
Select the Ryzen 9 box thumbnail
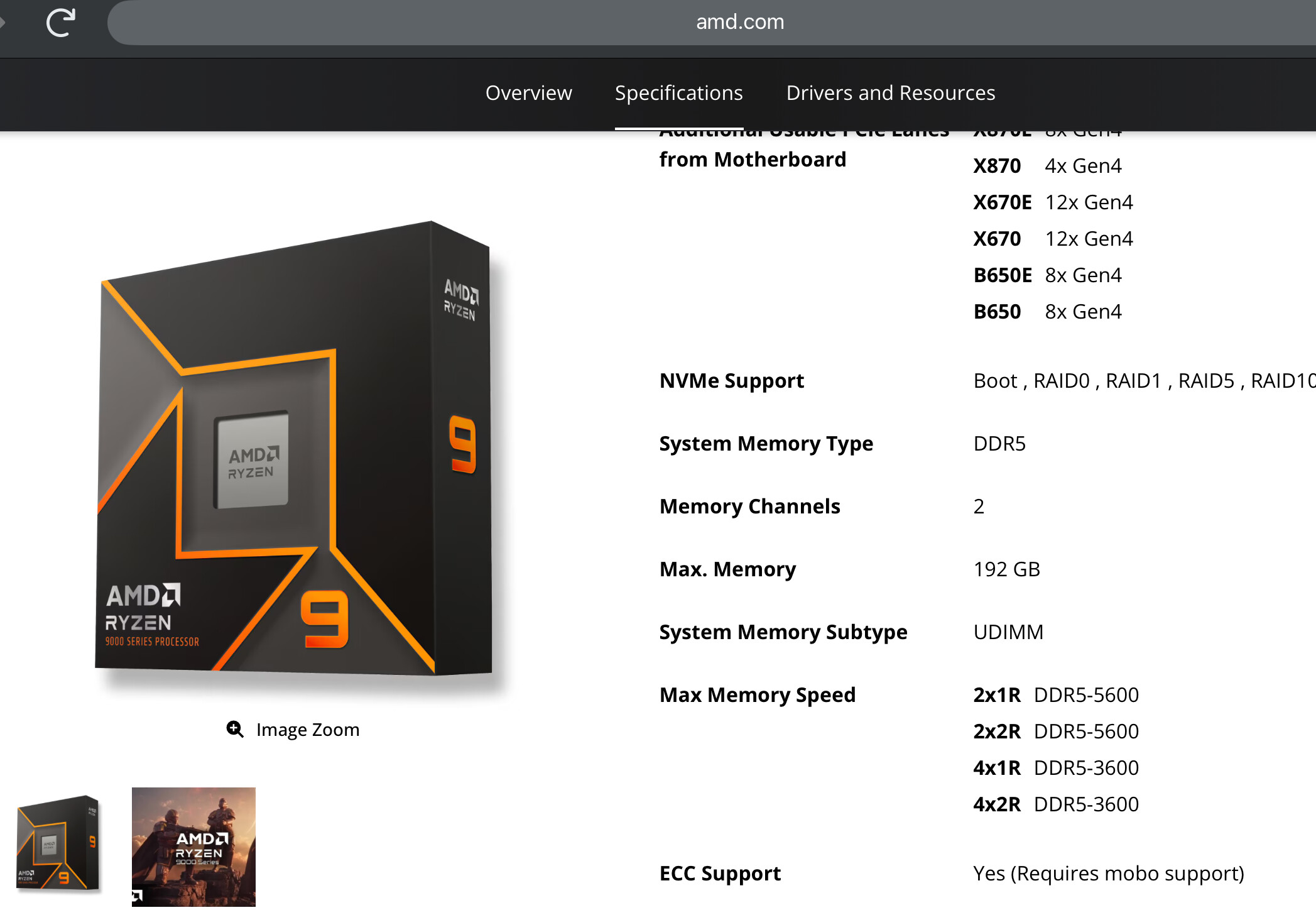tap(58, 843)
